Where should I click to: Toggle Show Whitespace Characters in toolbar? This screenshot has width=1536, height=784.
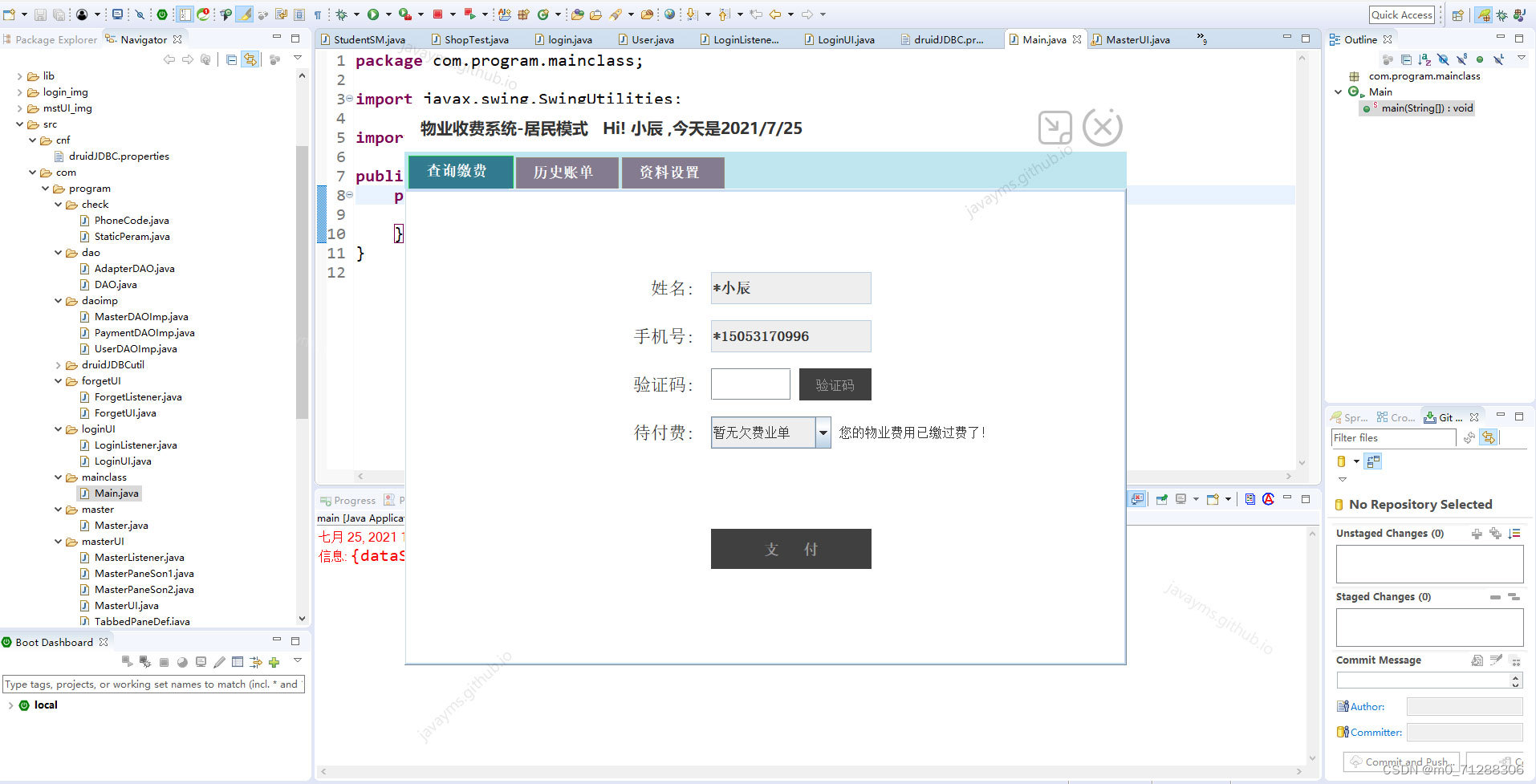tap(318, 14)
